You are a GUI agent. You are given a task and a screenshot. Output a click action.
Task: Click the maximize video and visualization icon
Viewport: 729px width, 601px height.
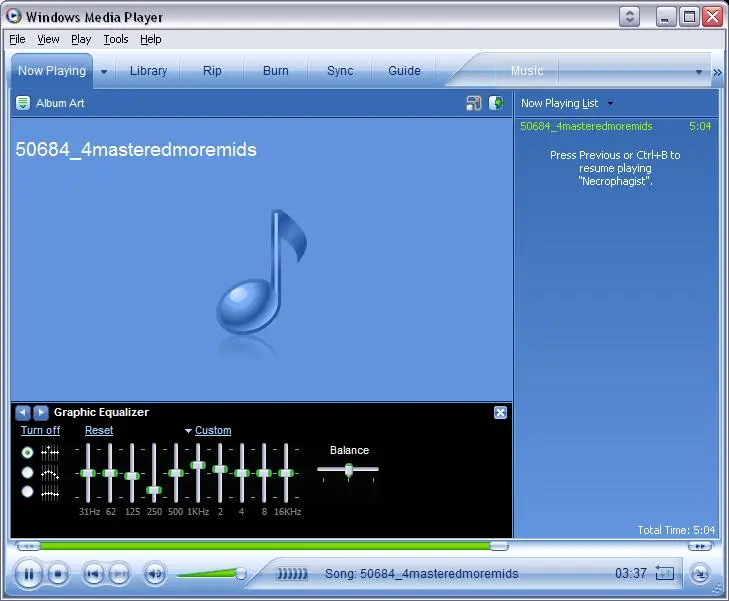coord(496,103)
